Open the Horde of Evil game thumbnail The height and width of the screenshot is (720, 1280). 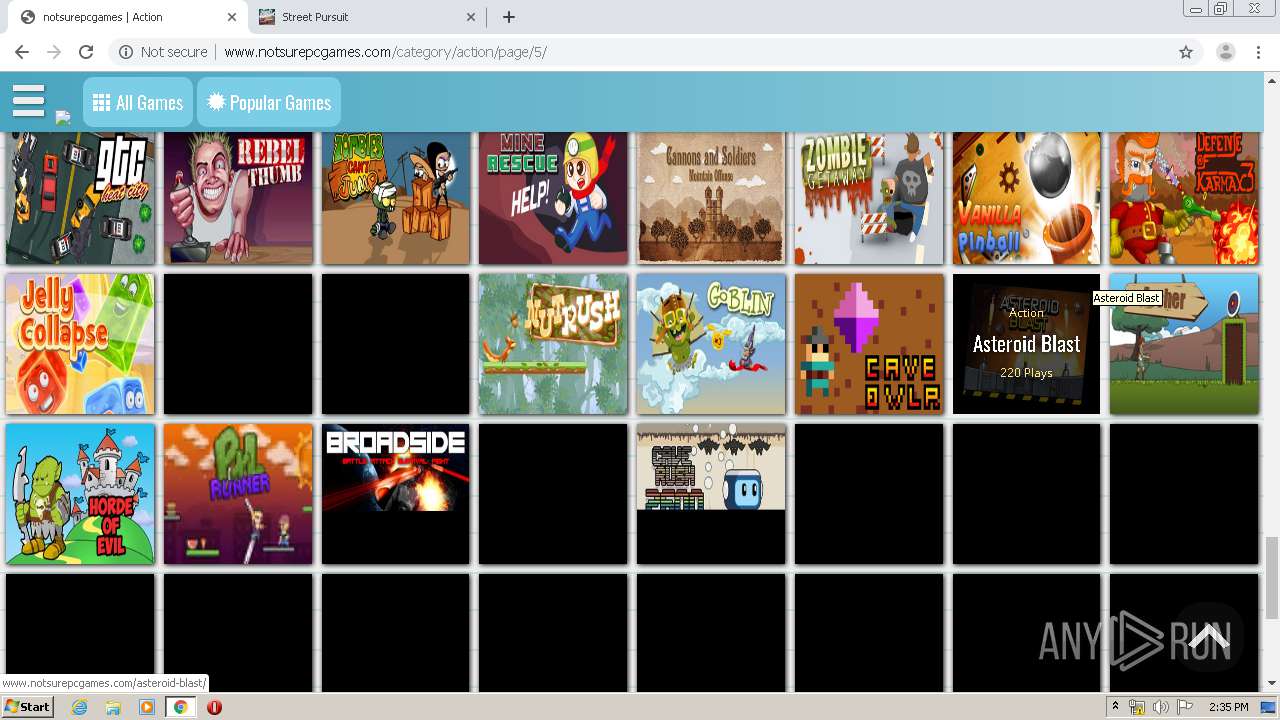pos(80,494)
